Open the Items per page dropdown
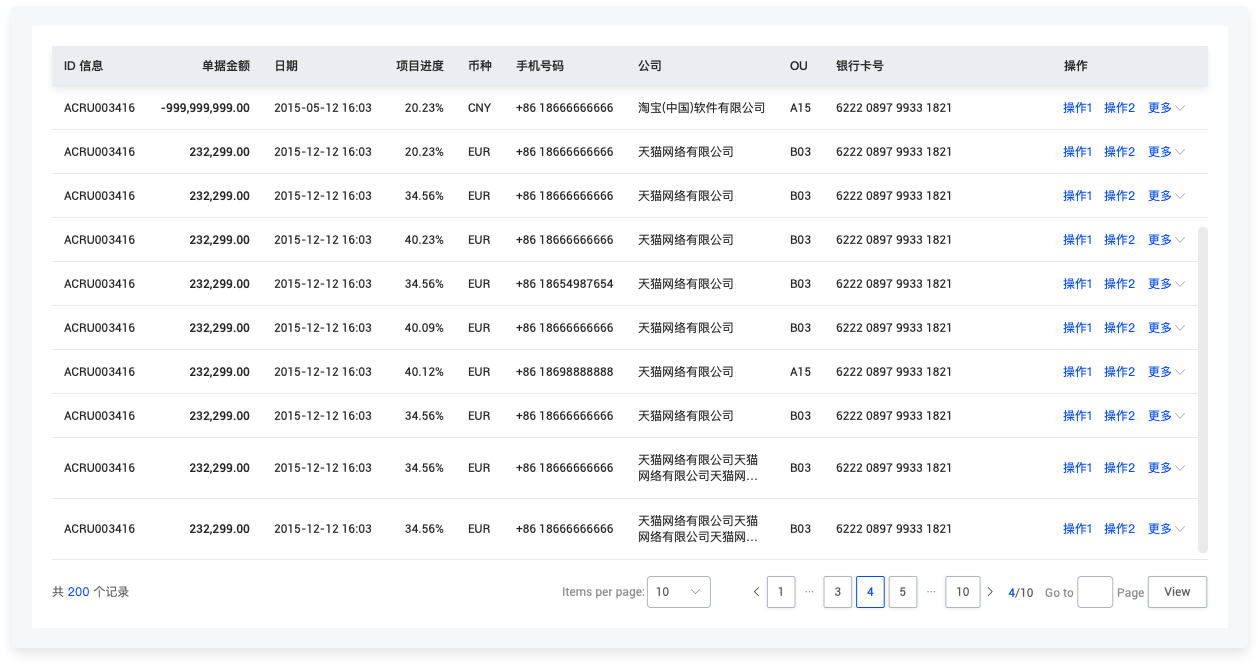1260x666 pixels. [x=679, y=592]
